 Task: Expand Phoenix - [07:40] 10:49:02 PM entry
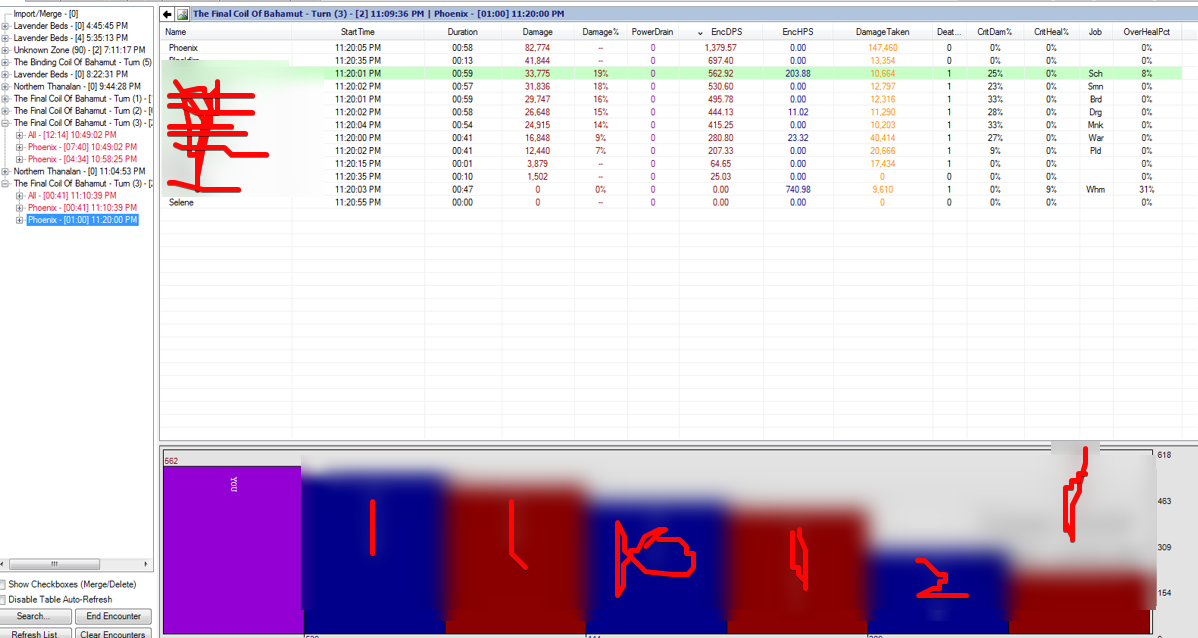coord(19,147)
